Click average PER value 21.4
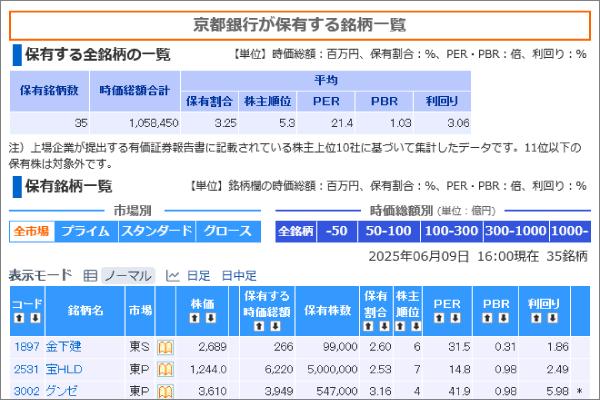Screen dimensions: 600x400 pyautogui.click(x=342, y=123)
